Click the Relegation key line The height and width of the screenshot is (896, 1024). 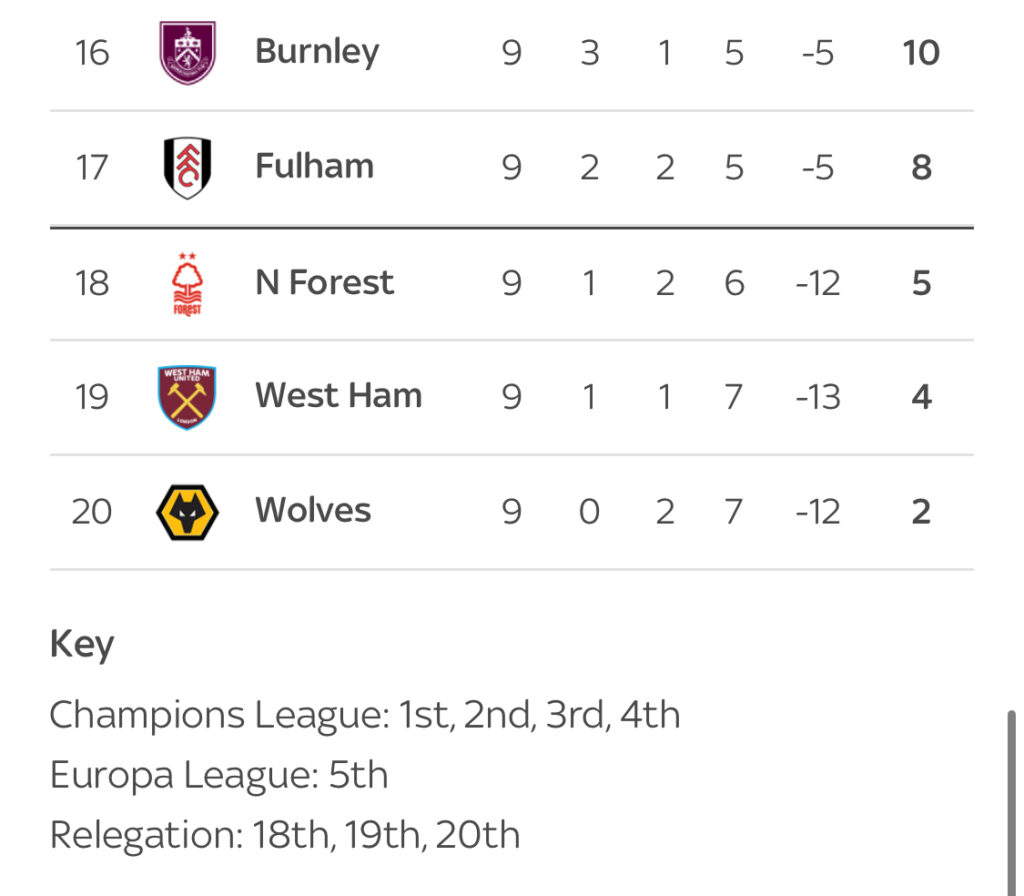[x=284, y=835]
